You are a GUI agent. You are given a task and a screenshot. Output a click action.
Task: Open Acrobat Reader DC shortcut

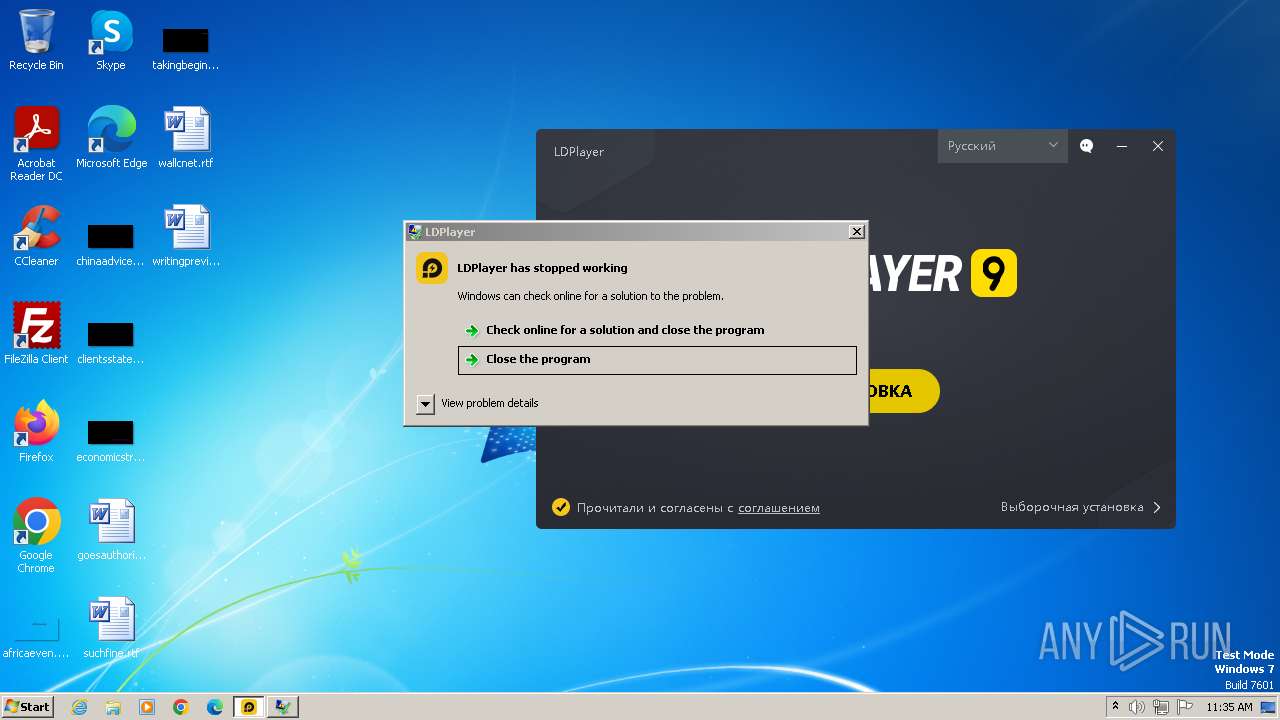[36, 144]
